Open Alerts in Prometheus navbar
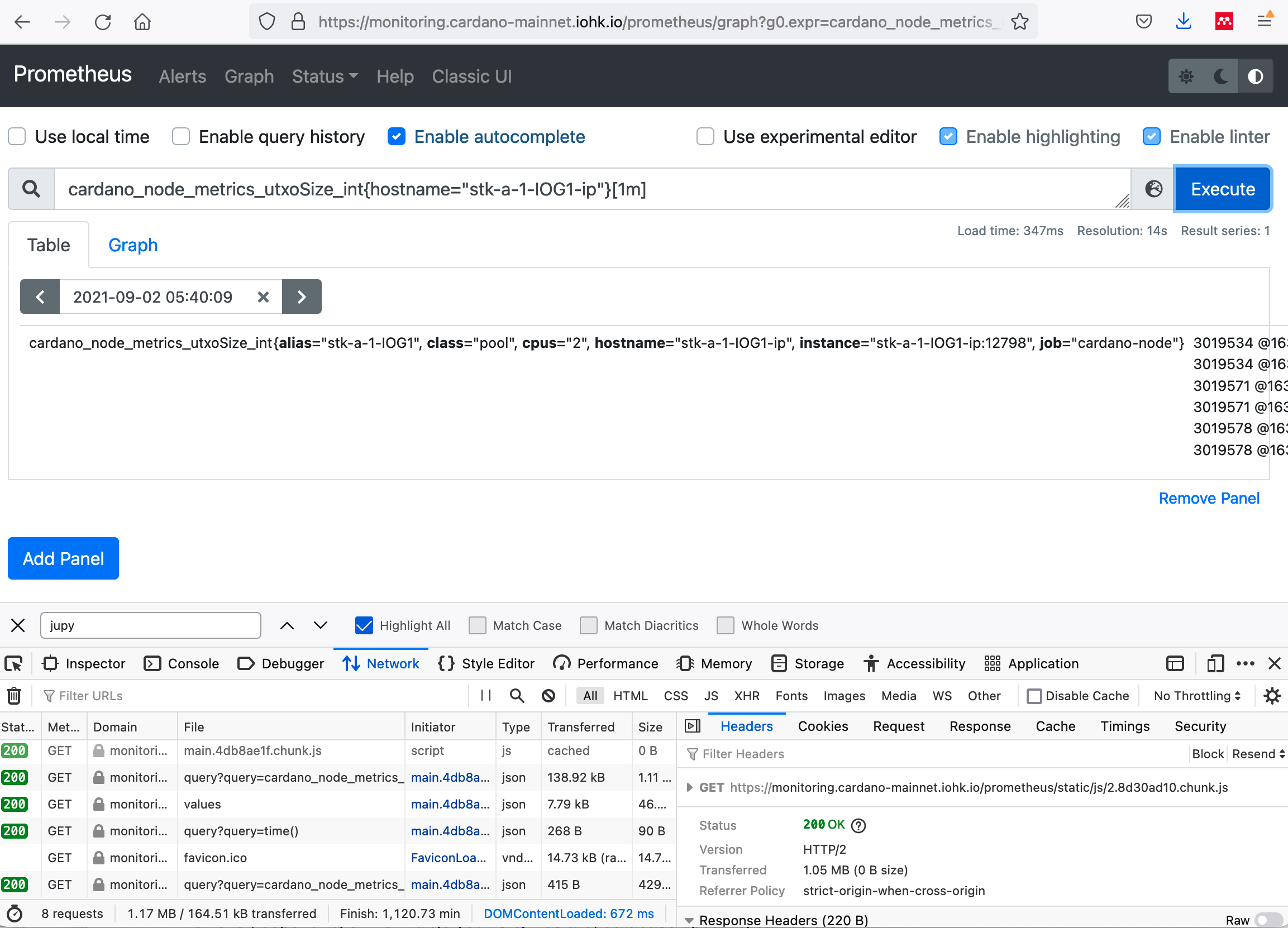The width and height of the screenshot is (1288, 928). [x=182, y=76]
